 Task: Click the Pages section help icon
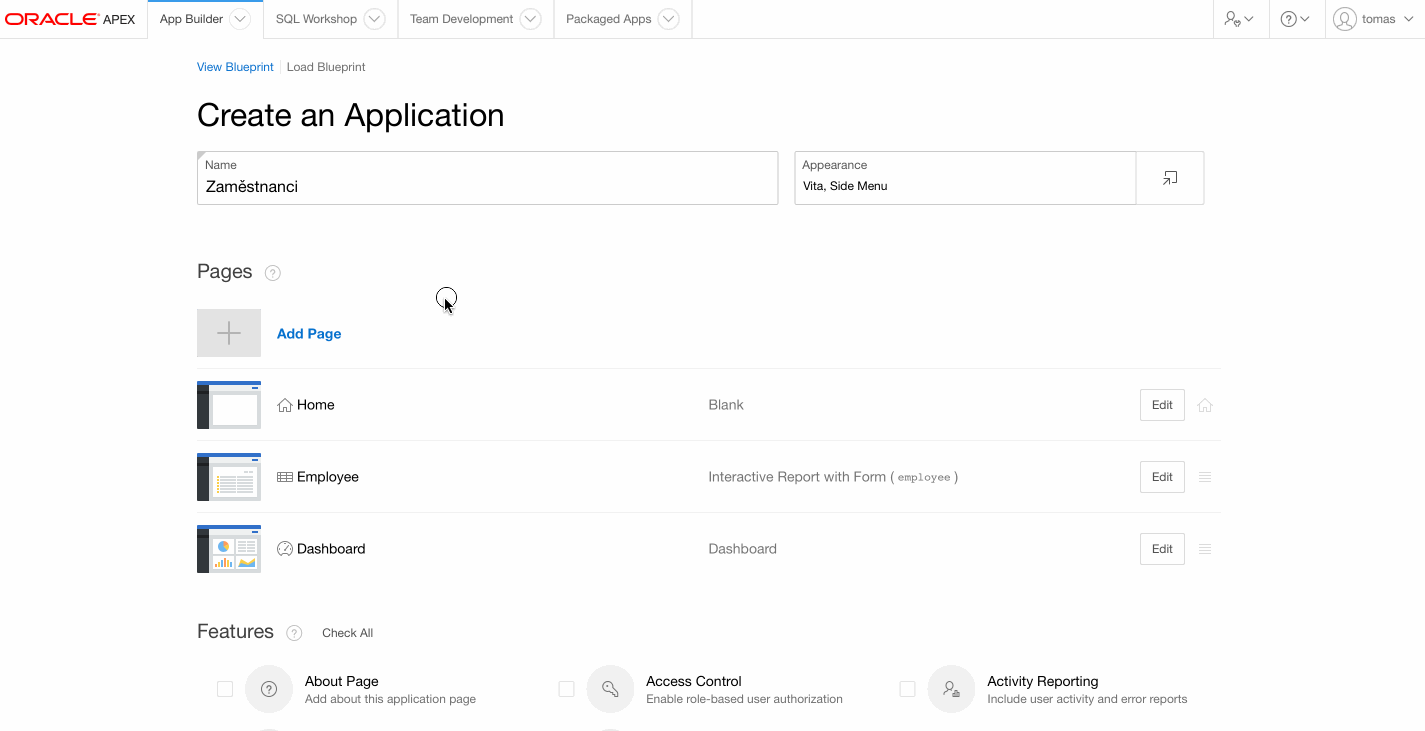click(x=272, y=273)
